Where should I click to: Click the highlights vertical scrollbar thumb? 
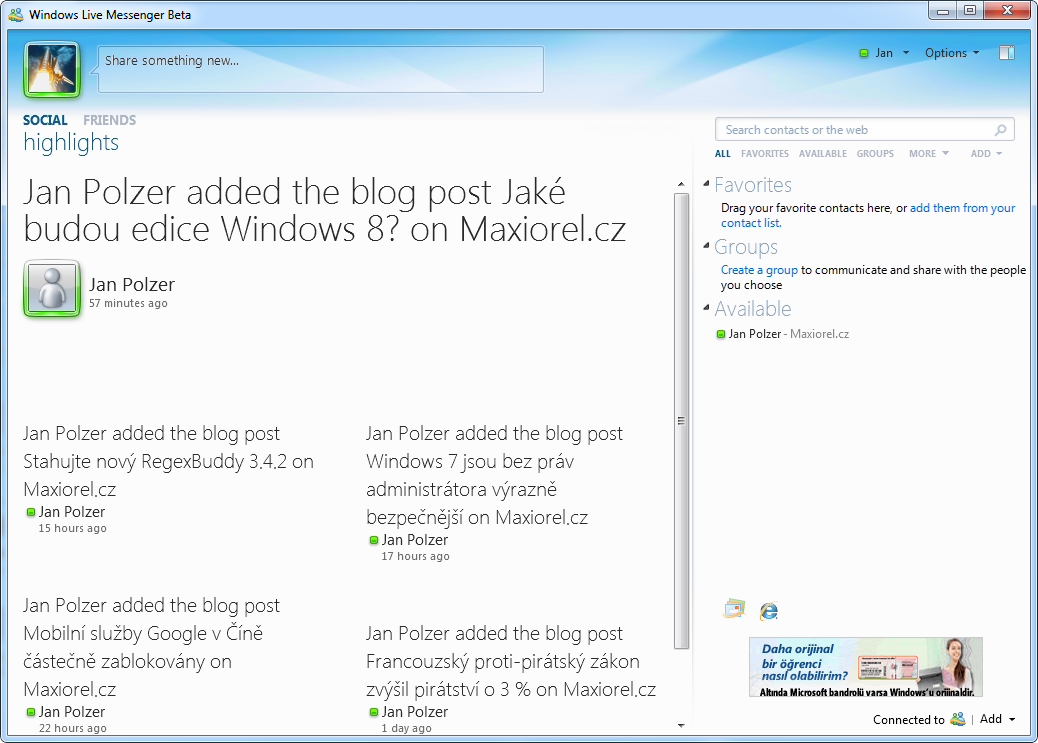click(x=681, y=421)
